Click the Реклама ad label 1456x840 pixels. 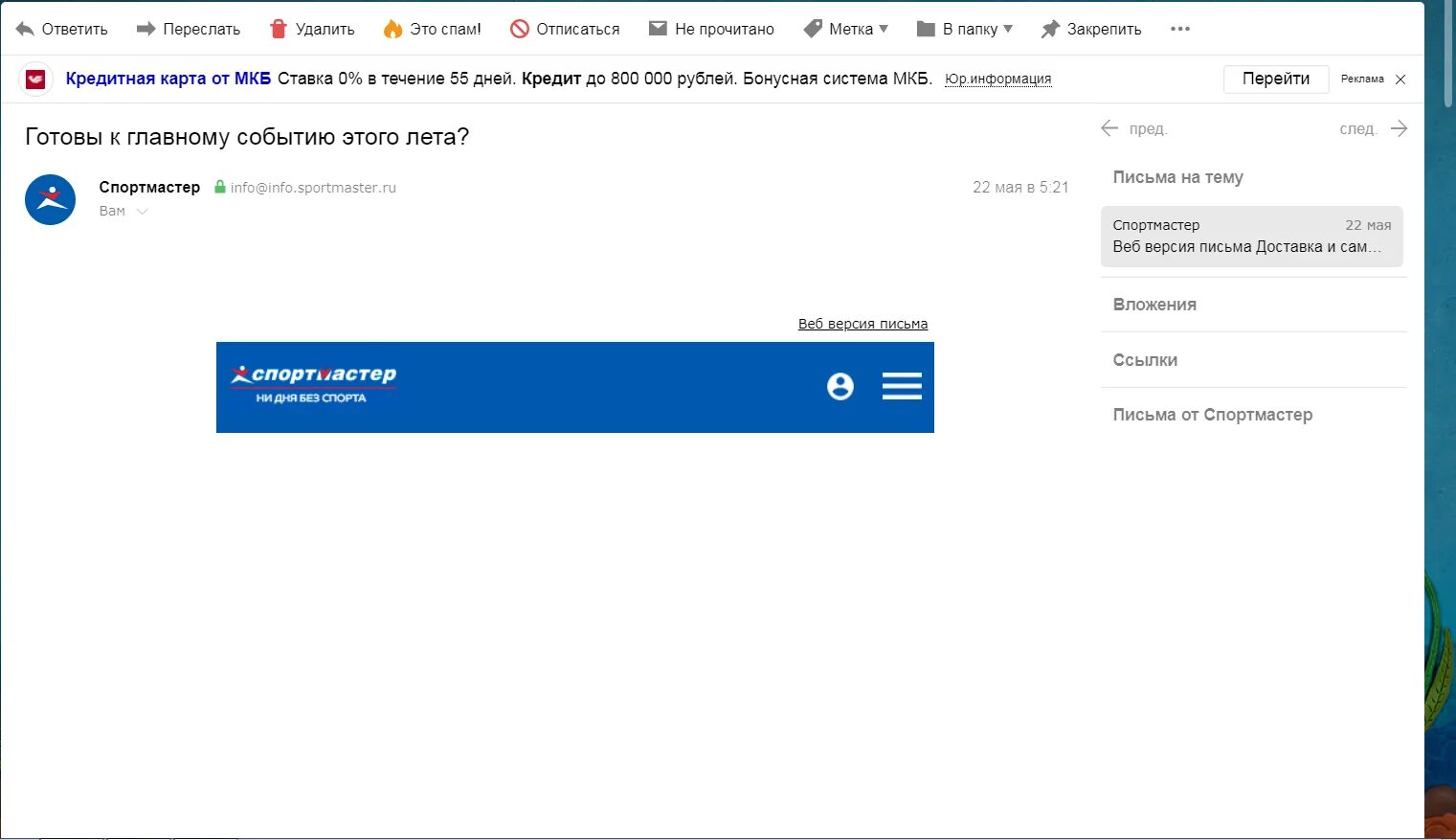click(1362, 79)
